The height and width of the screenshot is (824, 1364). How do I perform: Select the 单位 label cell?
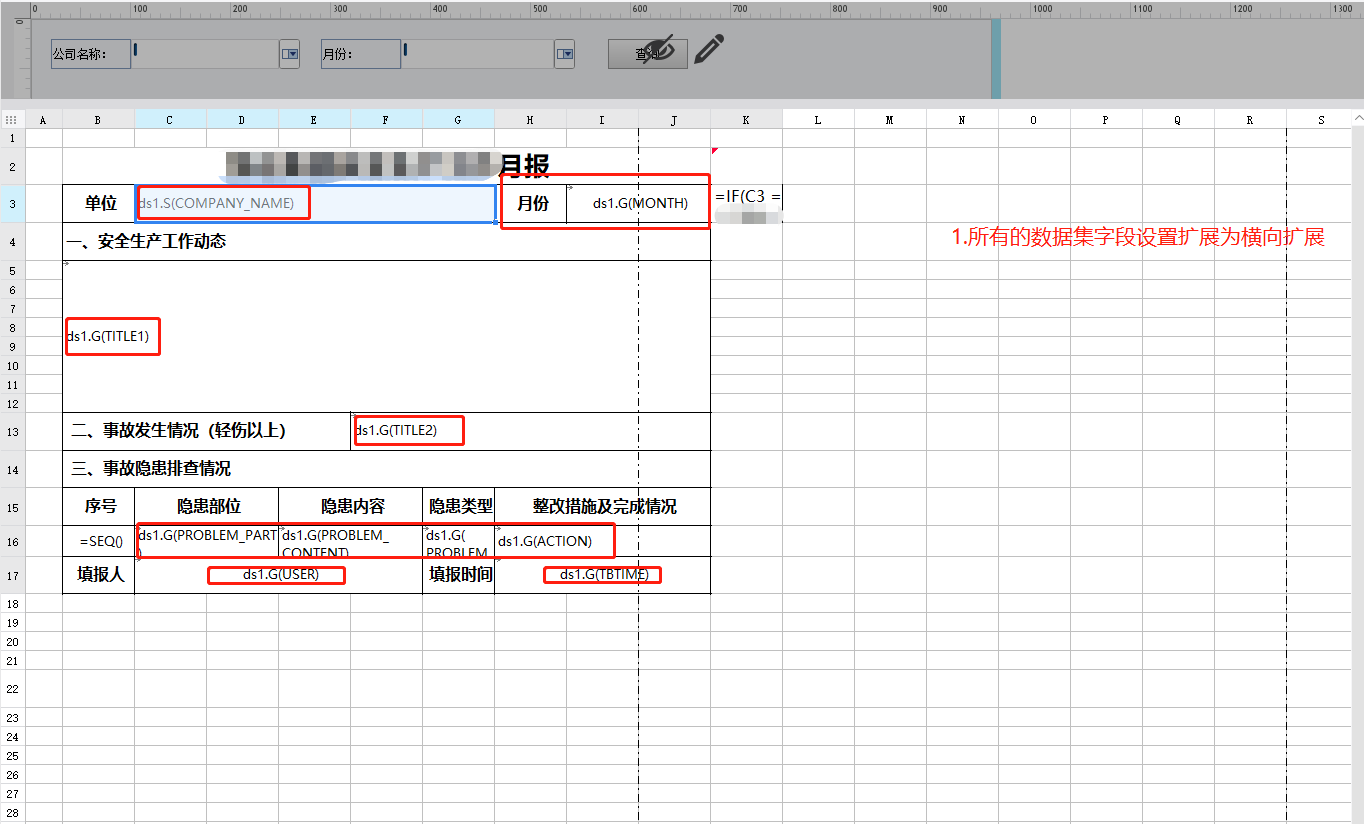coord(99,203)
